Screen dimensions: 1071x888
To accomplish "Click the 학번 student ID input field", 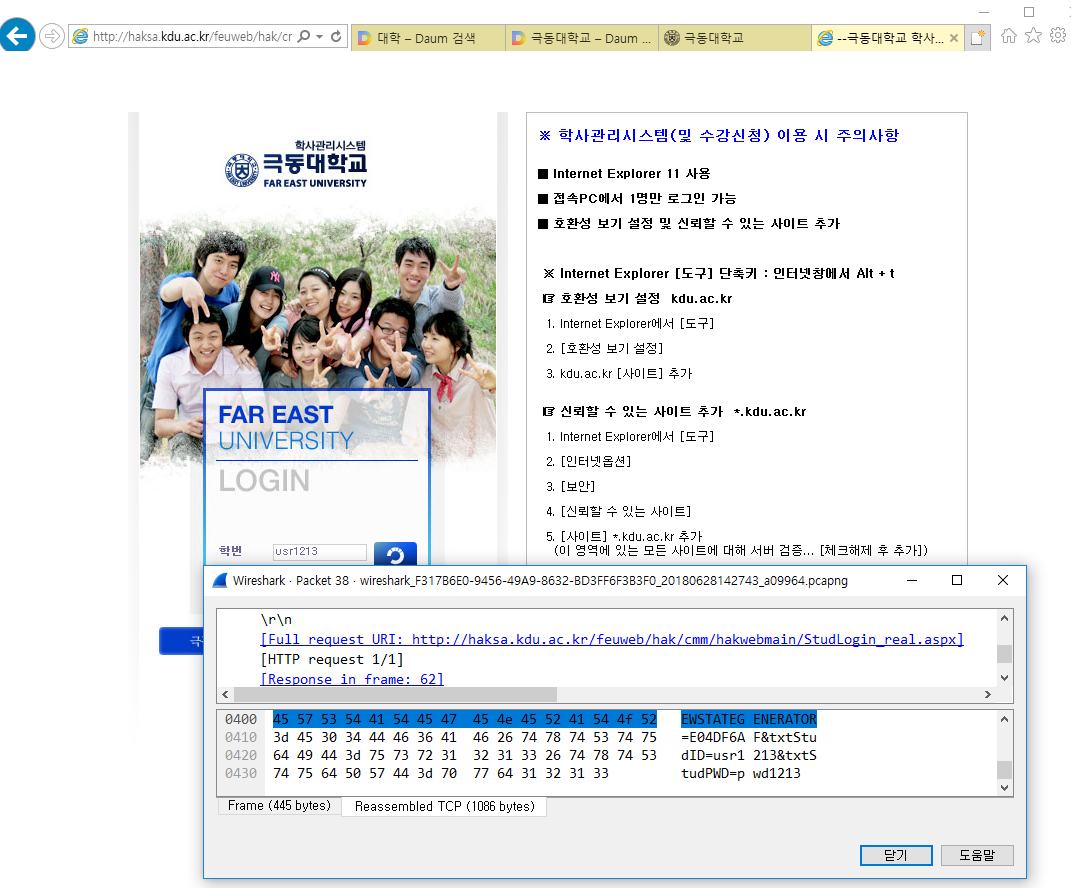I will coord(320,551).
